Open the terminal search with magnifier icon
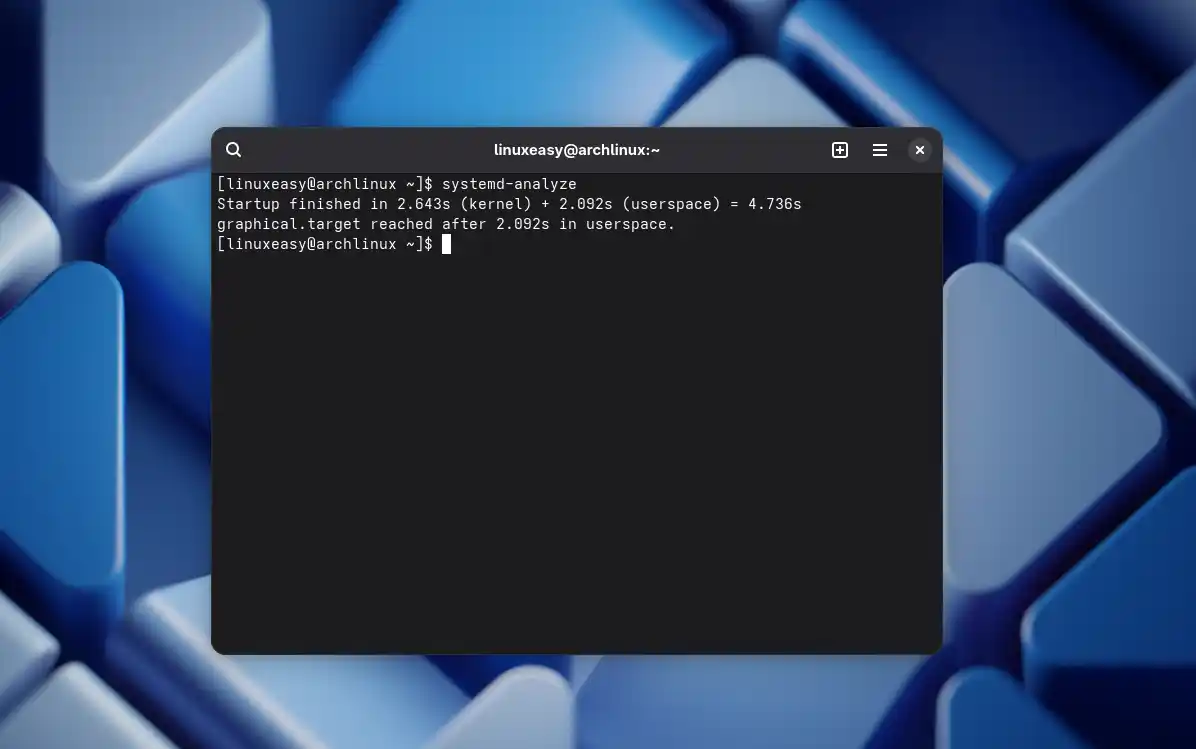The image size is (1196, 749). point(233,149)
